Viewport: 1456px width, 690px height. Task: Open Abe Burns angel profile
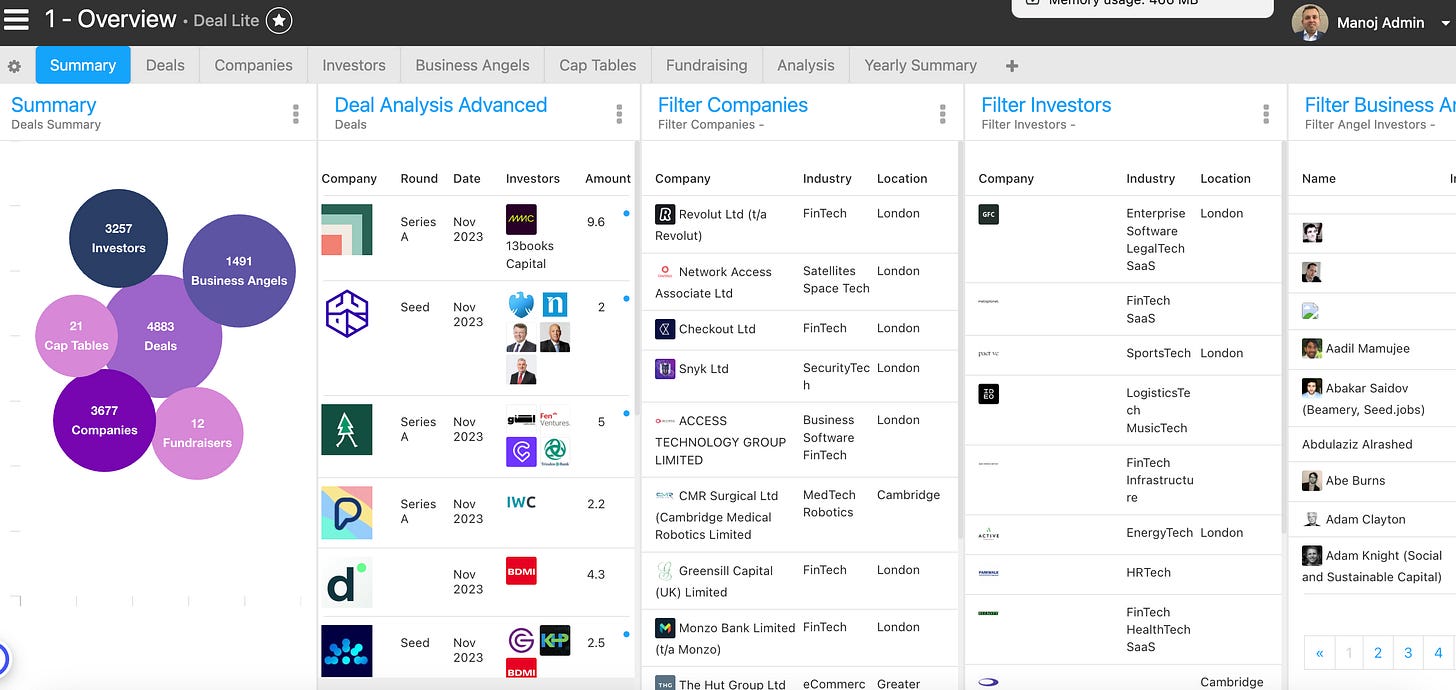coord(1343,481)
